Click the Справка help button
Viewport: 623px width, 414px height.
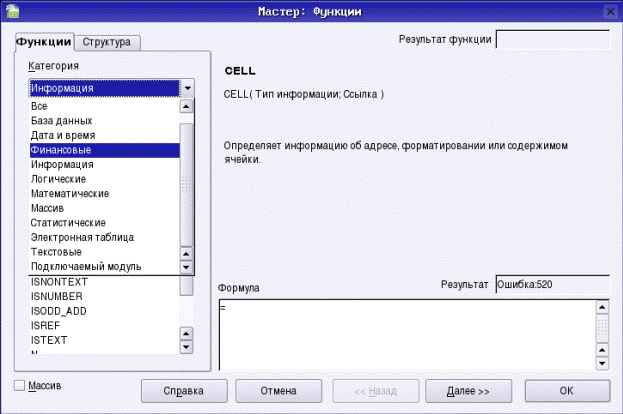point(184,391)
